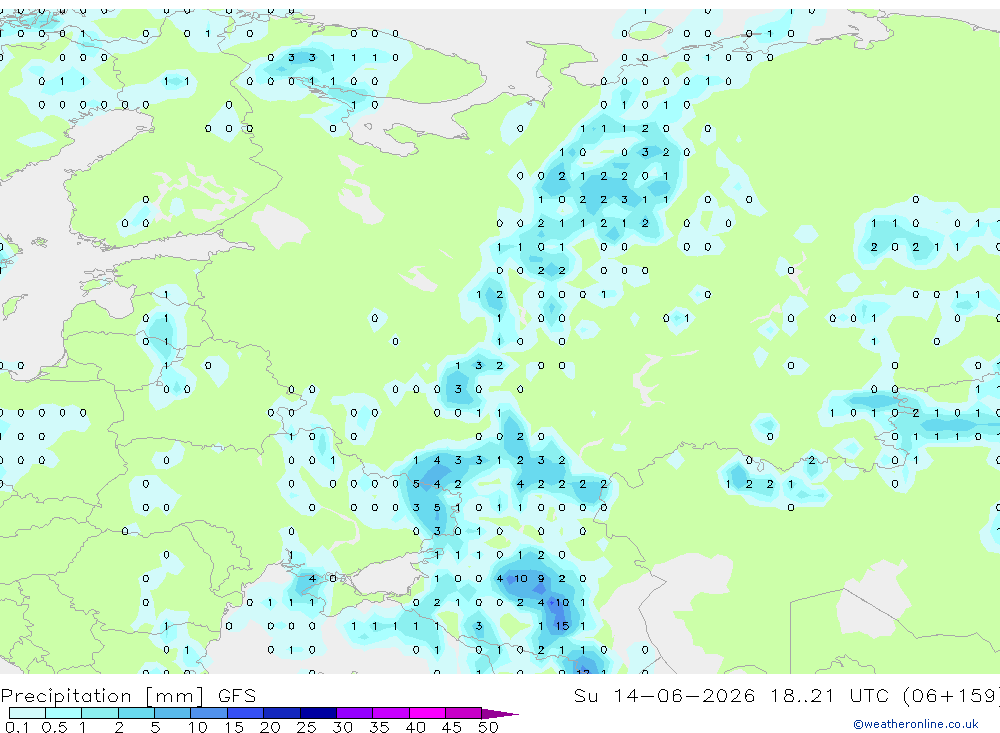This screenshot has width=1000, height=733.
Task: Click the '30' legend scale label
Action: [x=342, y=727]
